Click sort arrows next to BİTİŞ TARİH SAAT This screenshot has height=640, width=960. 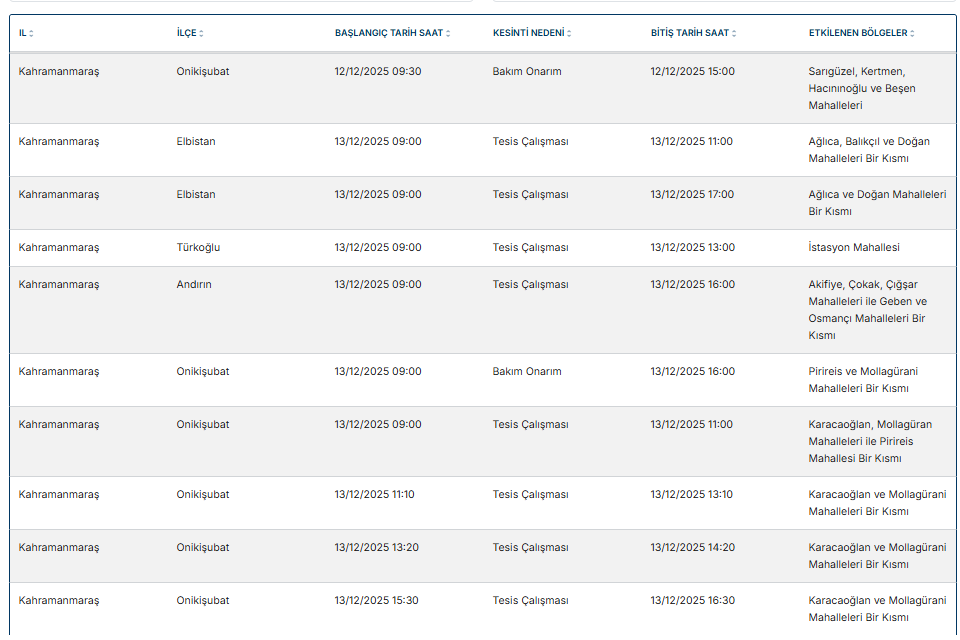tap(734, 34)
